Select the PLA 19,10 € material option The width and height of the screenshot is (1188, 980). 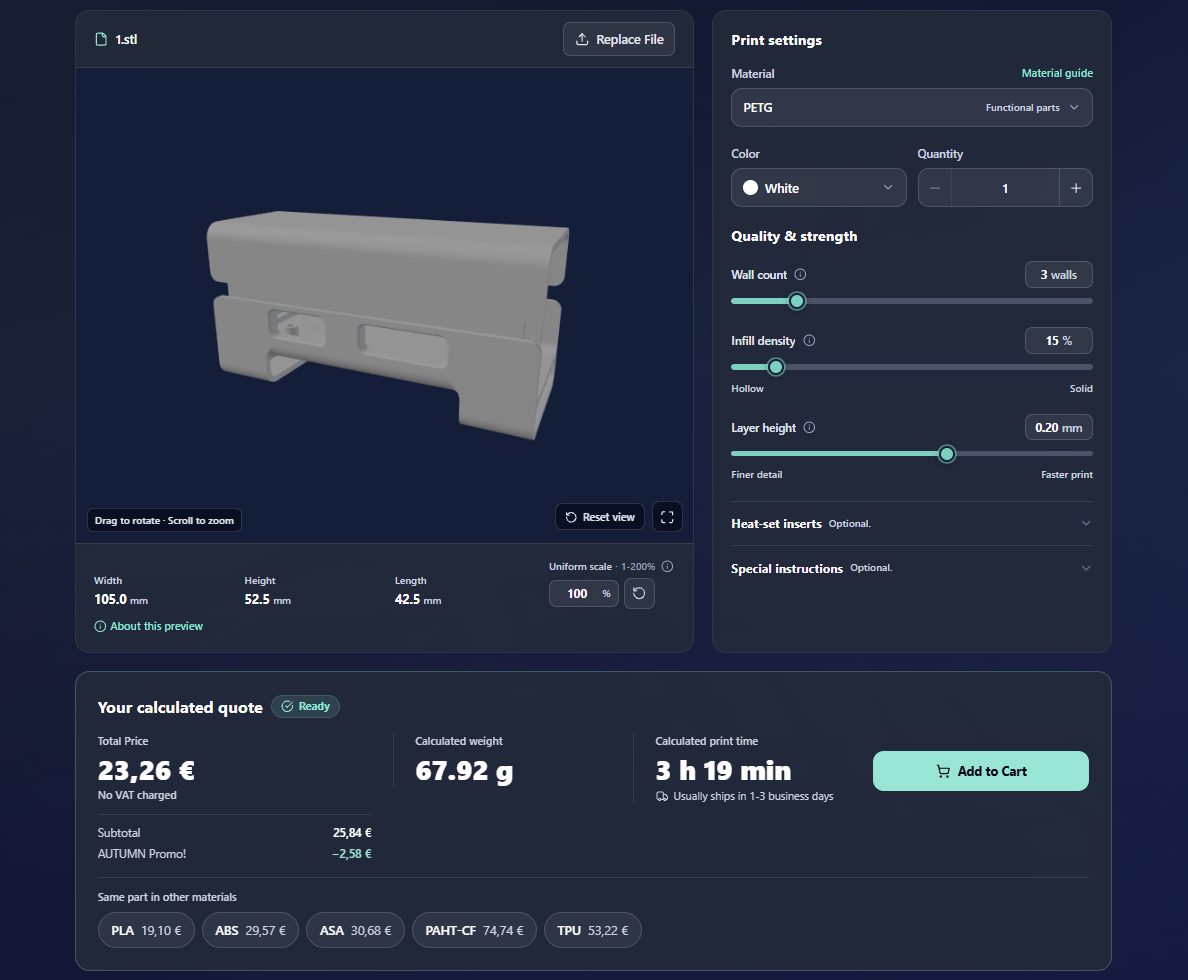tap(146, 930)
